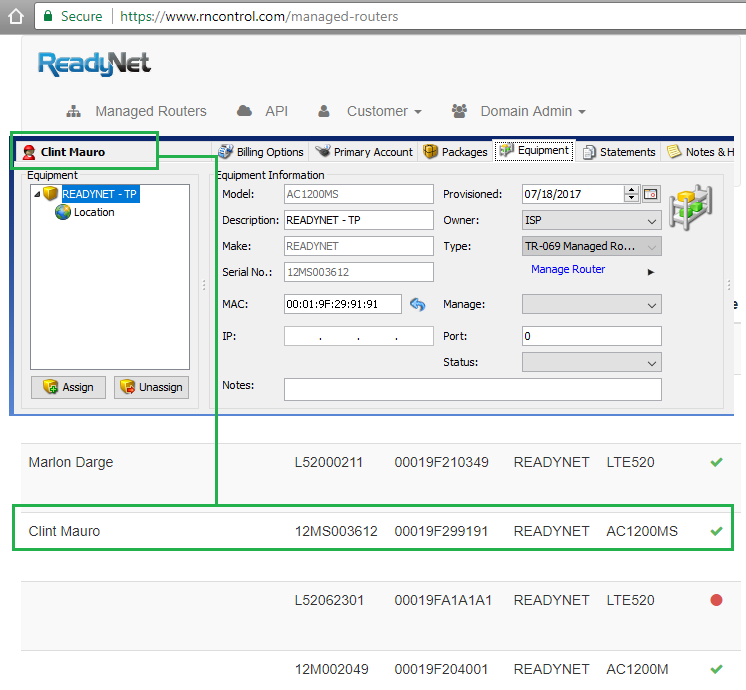Switch to the Notes tab

pos(700,152)
